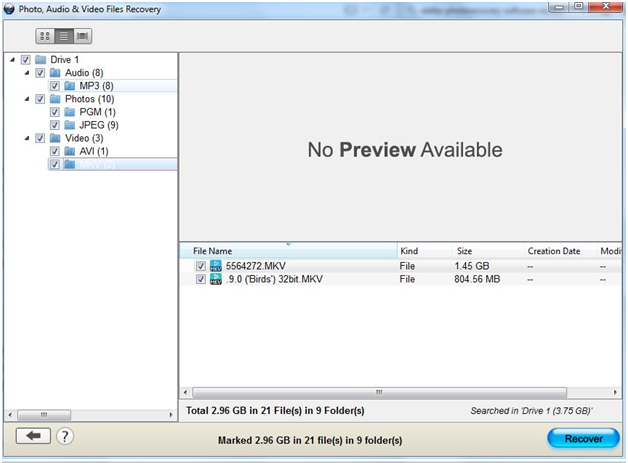The width and height of the screenshot is (628, 463).
Task: Click the JPEG folder icon
Action: (70, 125)
